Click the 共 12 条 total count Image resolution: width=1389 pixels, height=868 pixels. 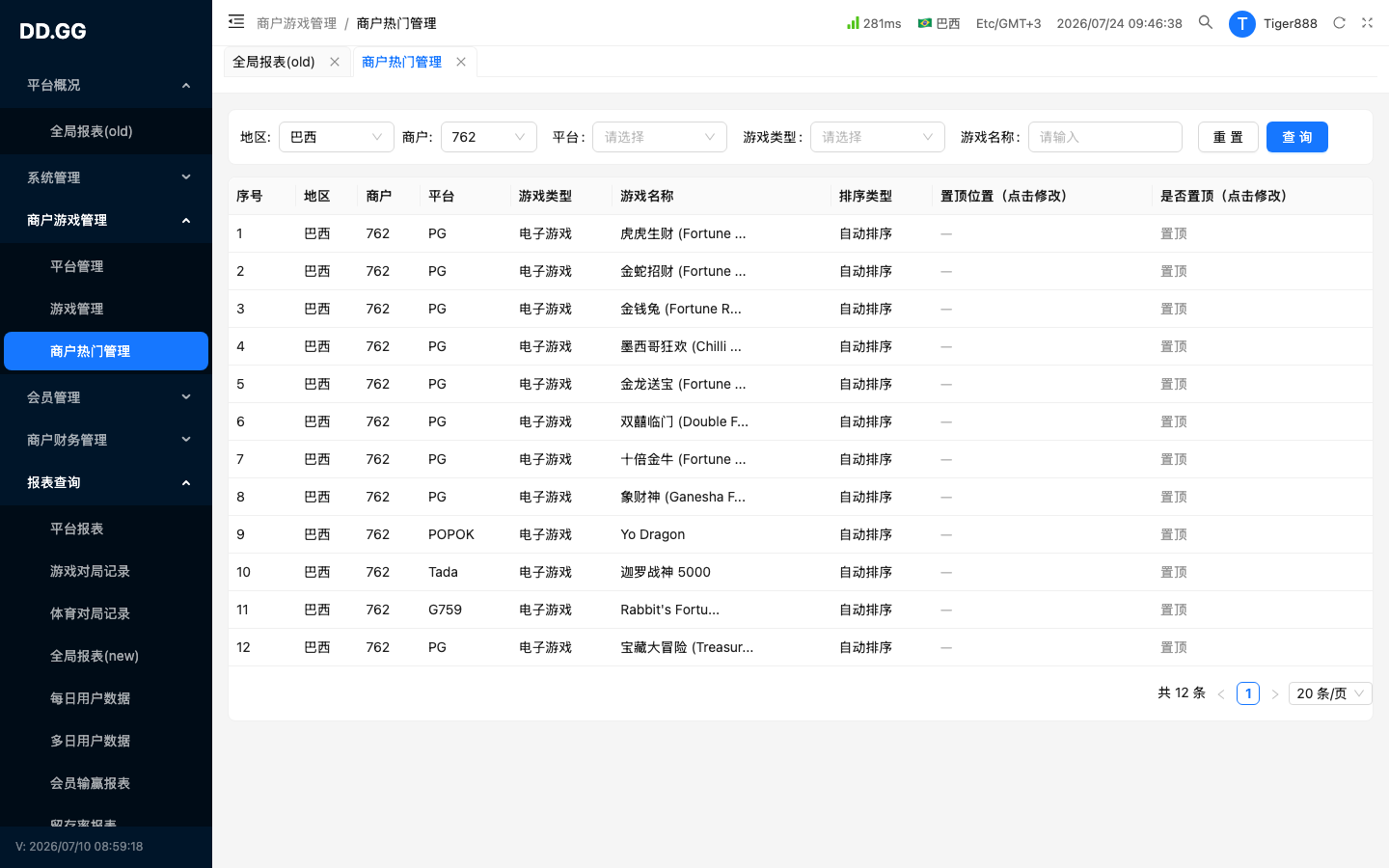1182,692
